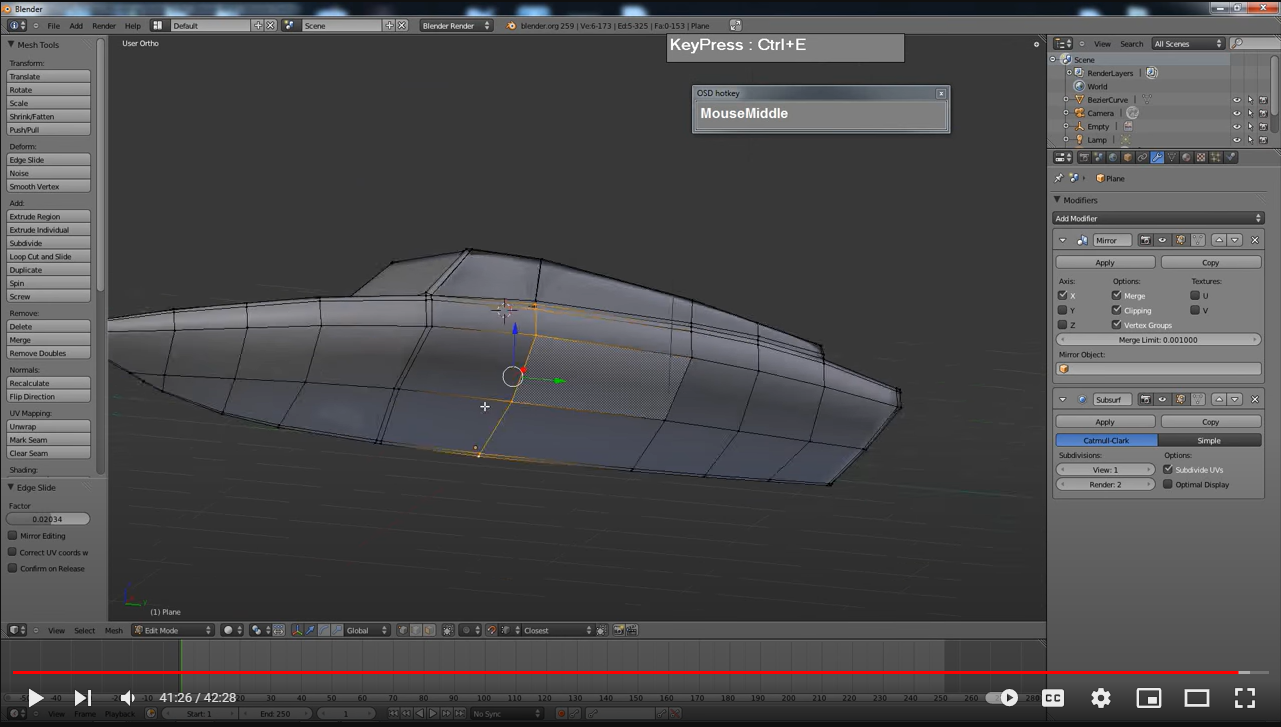Open the All Scenes outliner dropdown
This screenshot has height=727, width=1281.
1187,44
